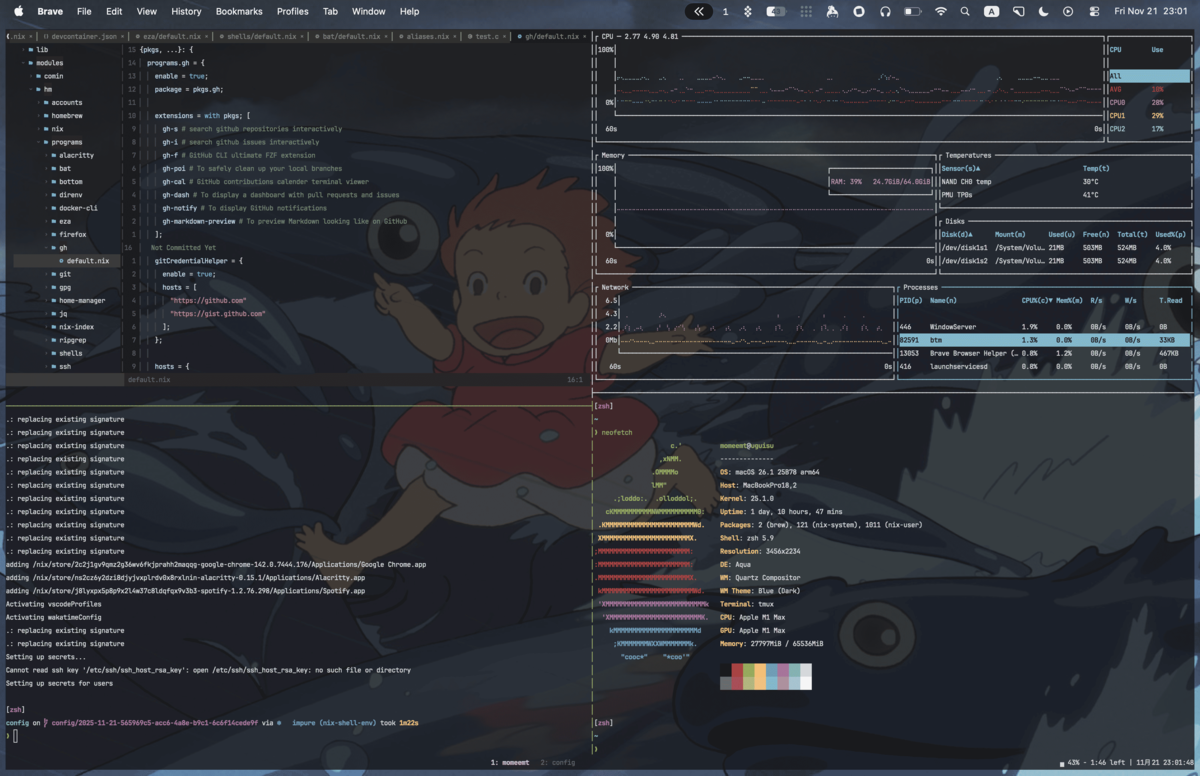The width and height of the screenshot is (1200, 776).
Task: Toggle CPU2 entry in CPU legend
Action: (x=1150, y=128)
